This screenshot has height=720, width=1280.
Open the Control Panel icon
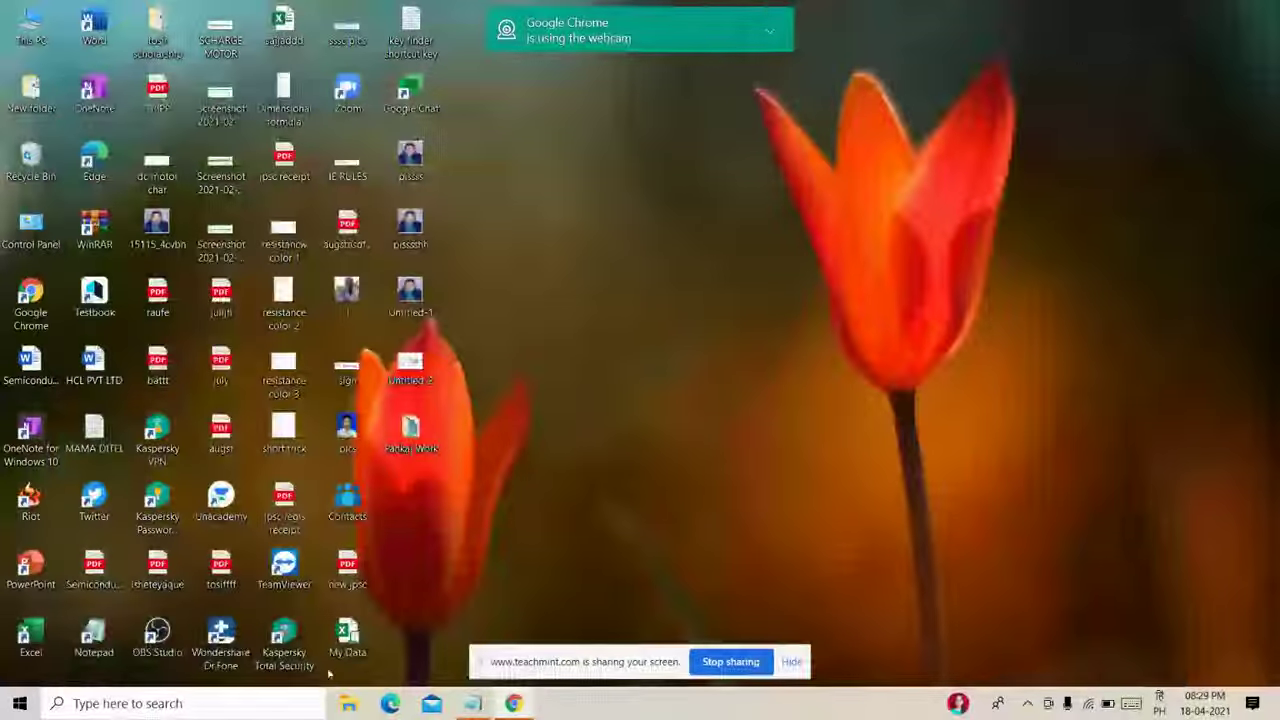(x=31, y=230)
